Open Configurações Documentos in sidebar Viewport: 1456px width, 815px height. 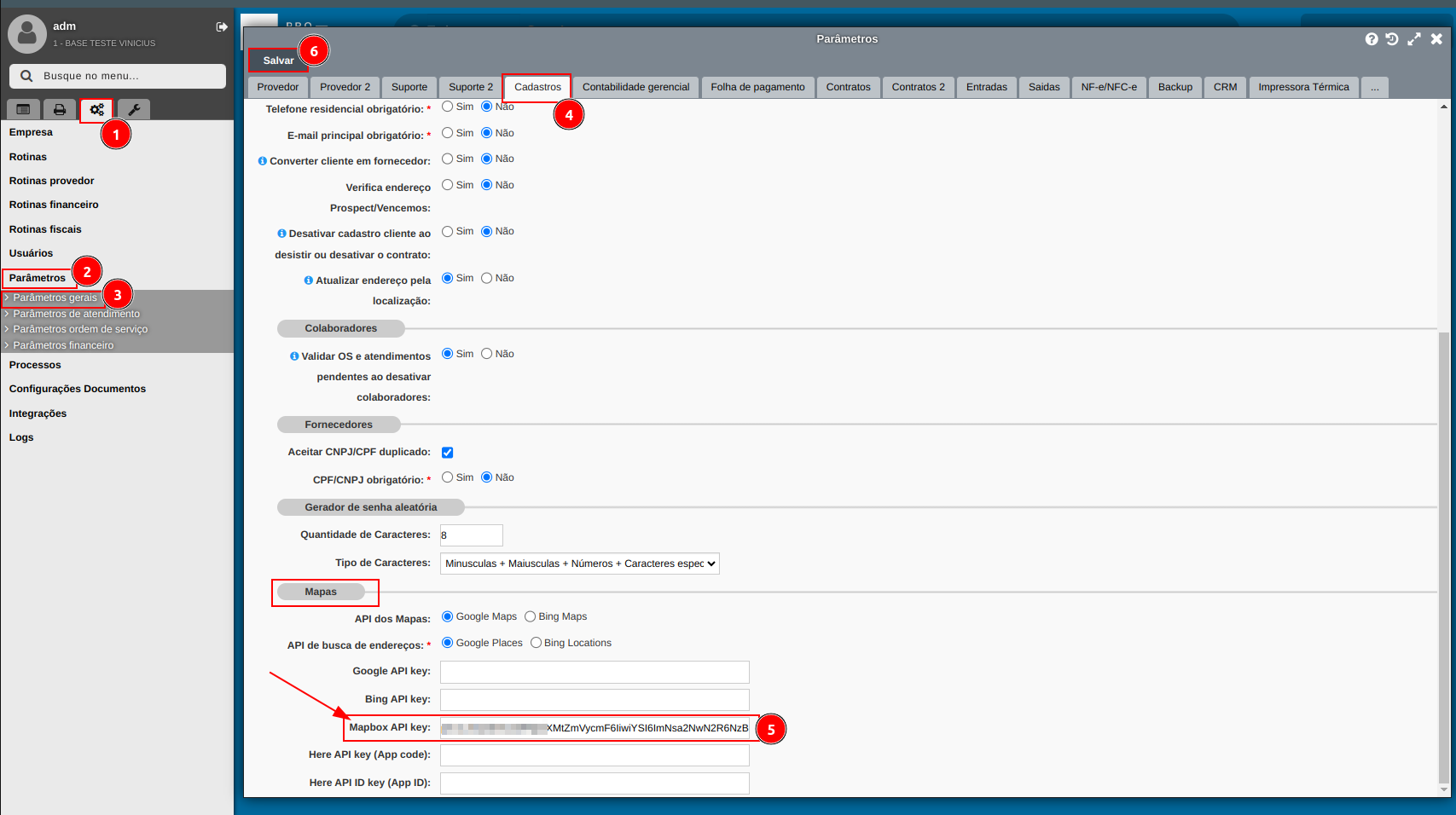(78, 389)
